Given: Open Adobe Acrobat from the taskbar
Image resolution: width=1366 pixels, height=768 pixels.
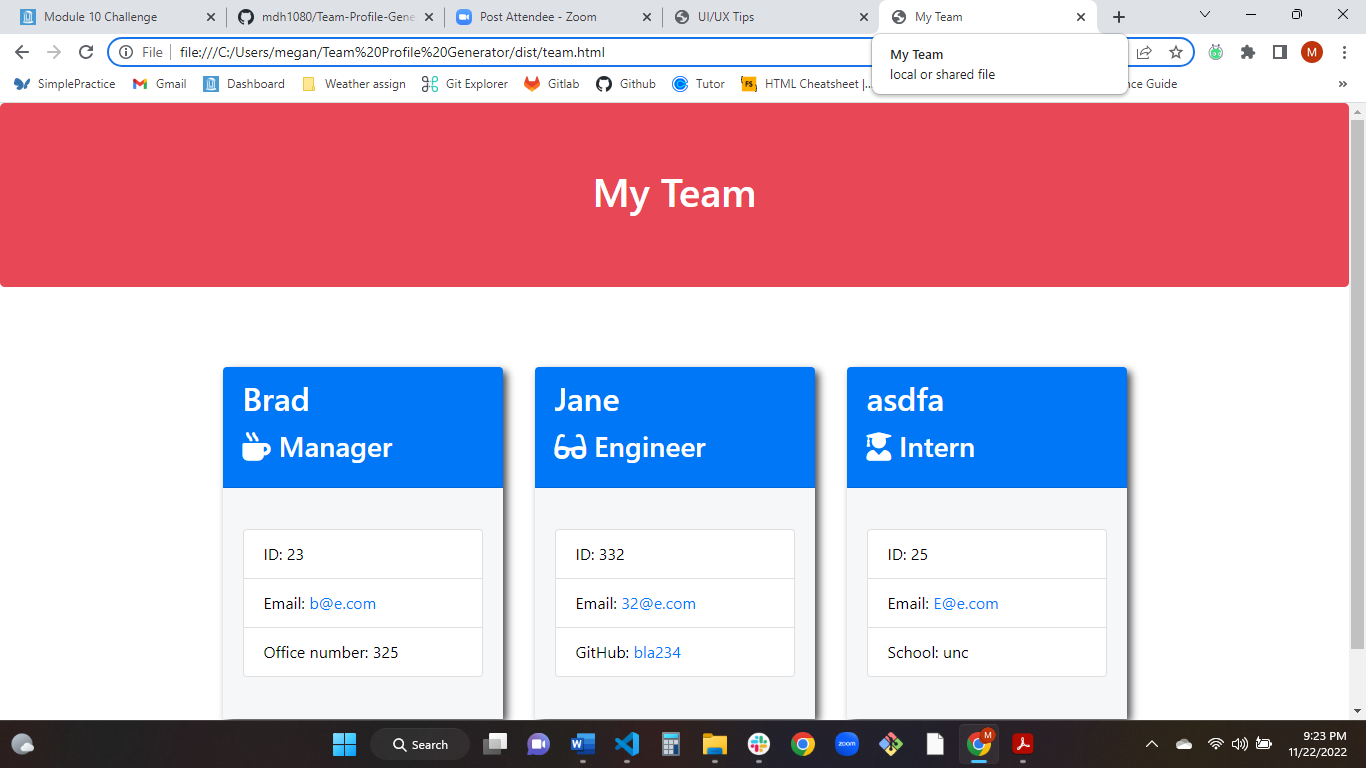Looking at the screenshot, I should pos(1023,744).
